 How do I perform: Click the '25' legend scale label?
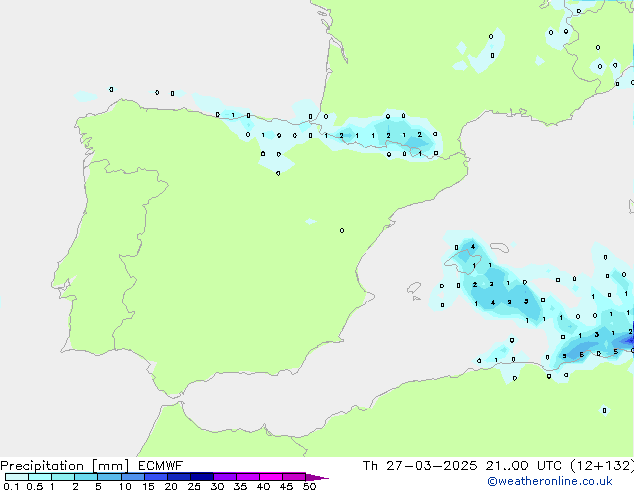pos(194,486)
